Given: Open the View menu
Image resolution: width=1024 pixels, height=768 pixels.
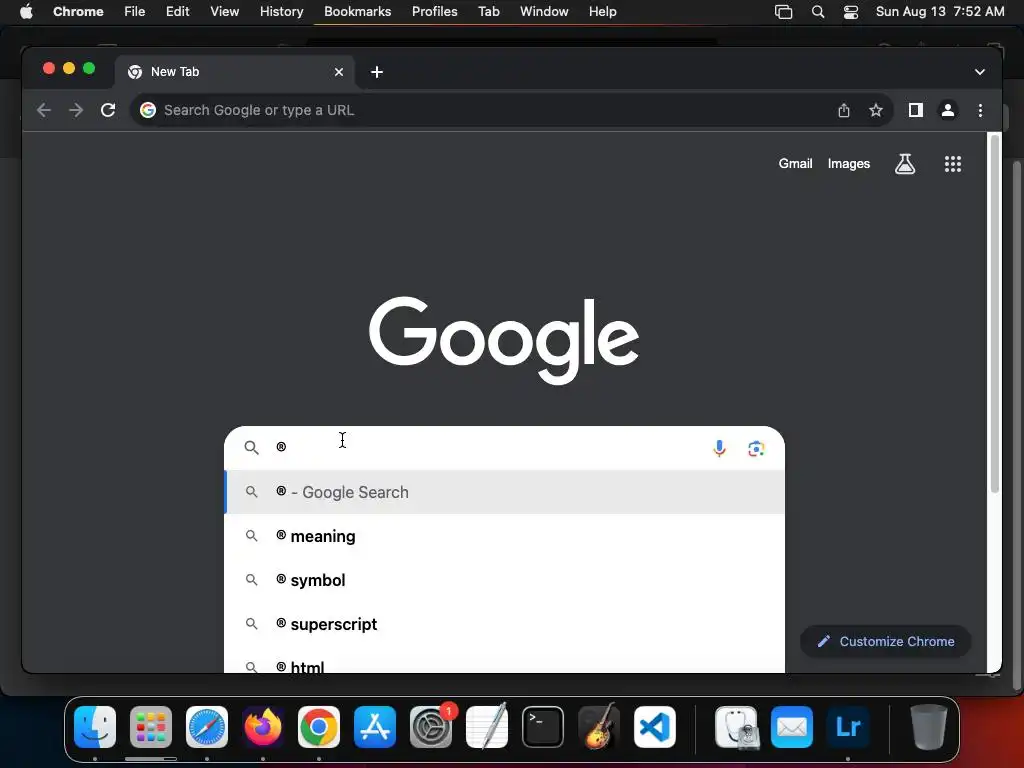Looking at the screenshot, I should point(224,11).
